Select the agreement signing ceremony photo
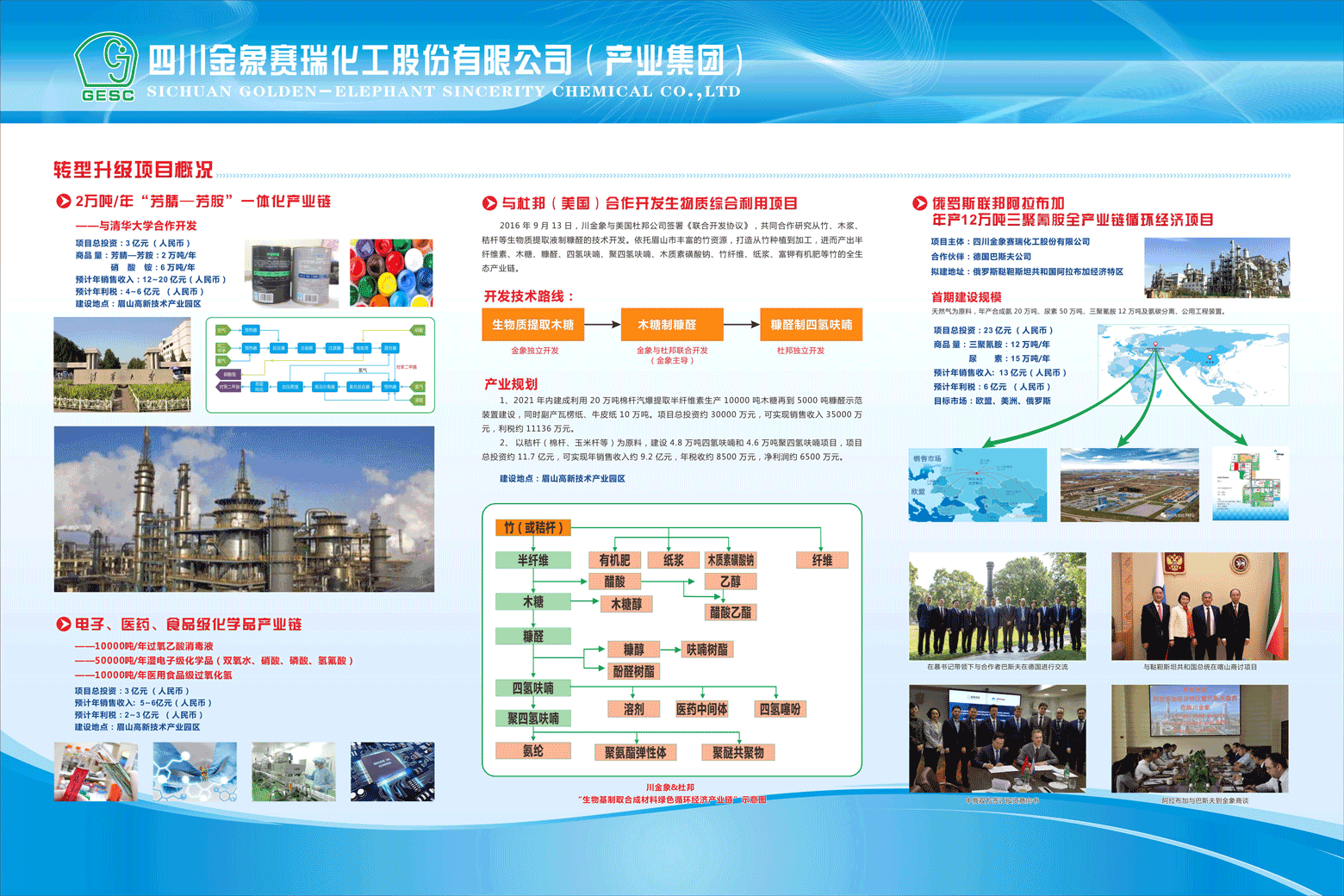Viewport: 1344px width, 896px height. (x=998, y=739)
